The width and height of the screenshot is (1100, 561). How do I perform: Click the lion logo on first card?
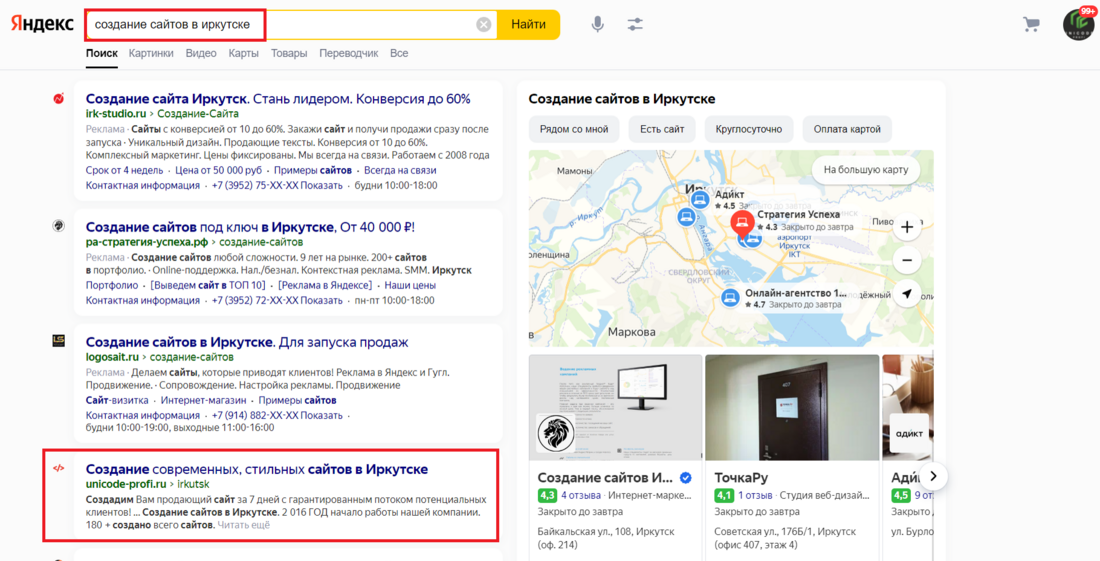click(556, 433)
